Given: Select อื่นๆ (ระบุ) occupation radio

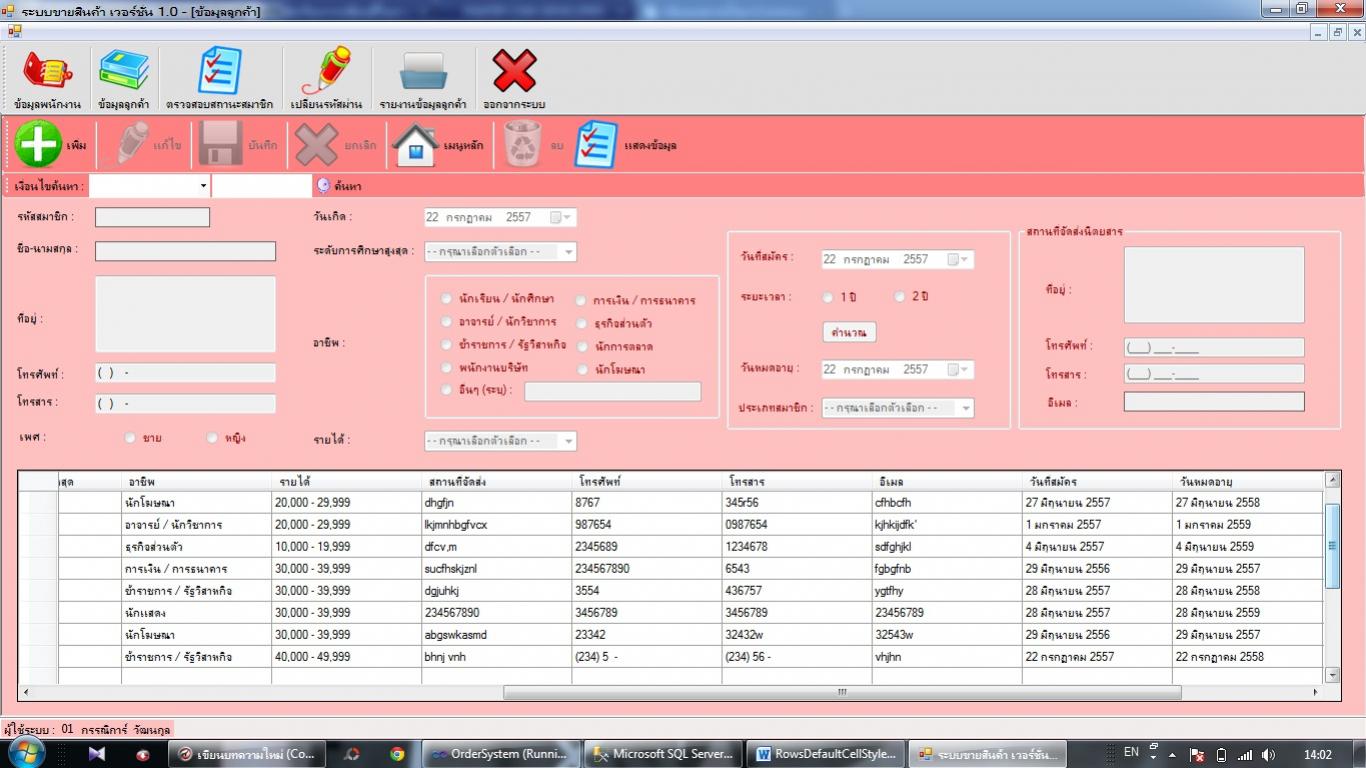Looking at the screenshot, I should 446,390.
